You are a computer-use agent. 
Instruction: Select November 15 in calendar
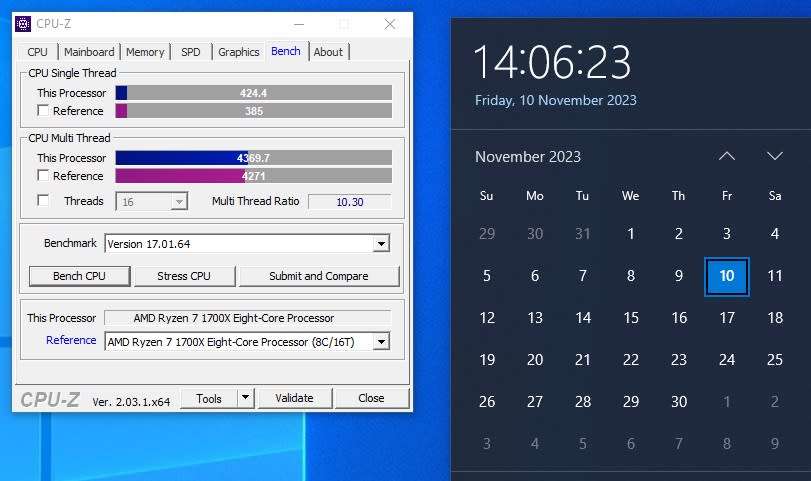pos(630,318)
